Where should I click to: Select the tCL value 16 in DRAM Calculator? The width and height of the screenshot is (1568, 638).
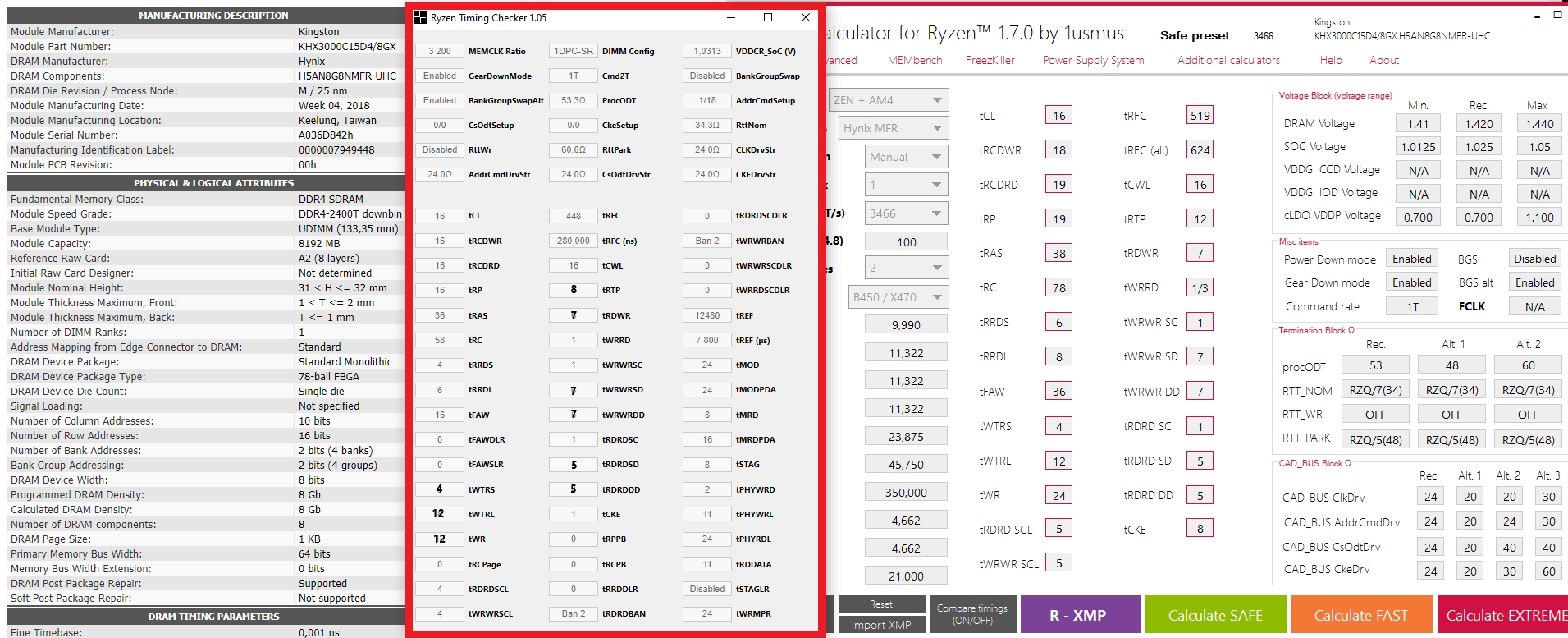pyautogui.click(x=1059, y=116)
